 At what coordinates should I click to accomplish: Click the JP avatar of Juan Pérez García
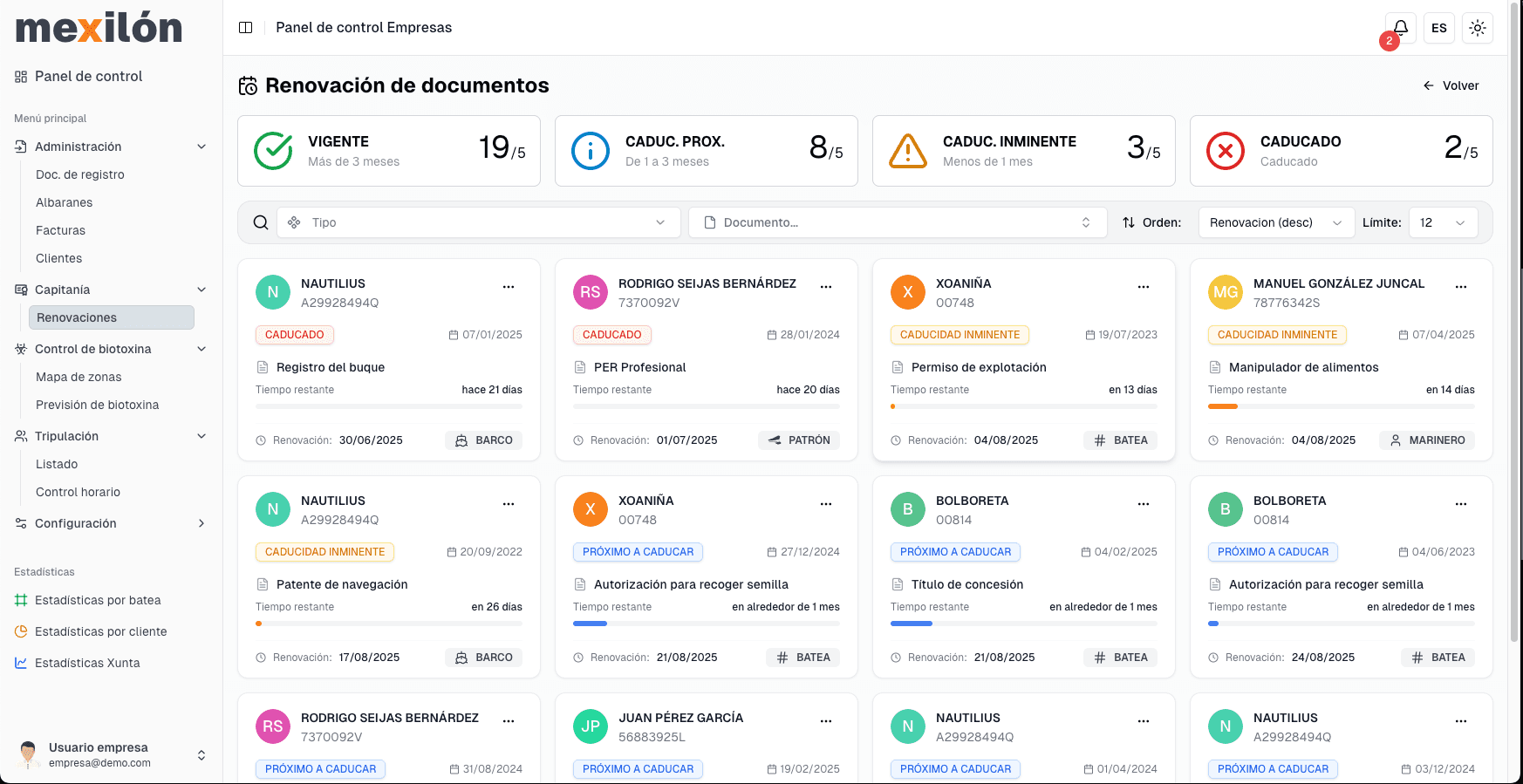[591, 726]
